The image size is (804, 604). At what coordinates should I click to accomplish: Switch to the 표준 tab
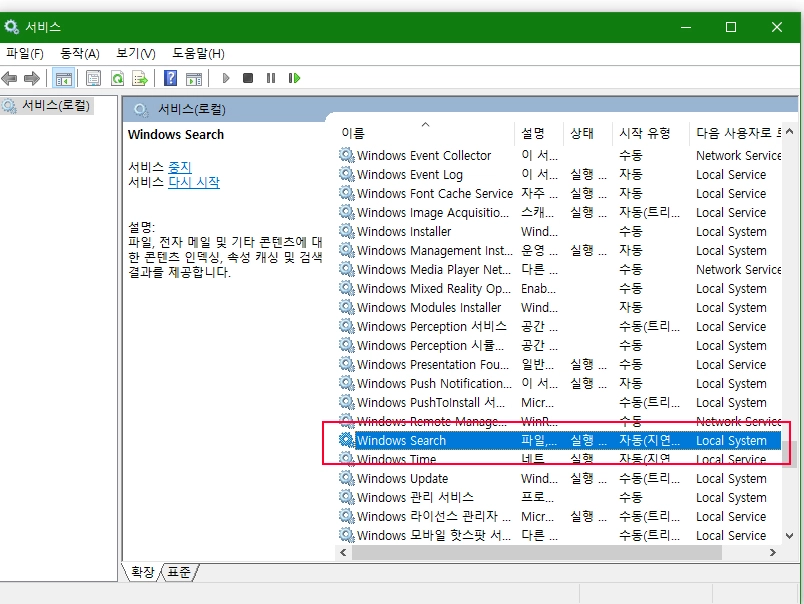(179, 572)
